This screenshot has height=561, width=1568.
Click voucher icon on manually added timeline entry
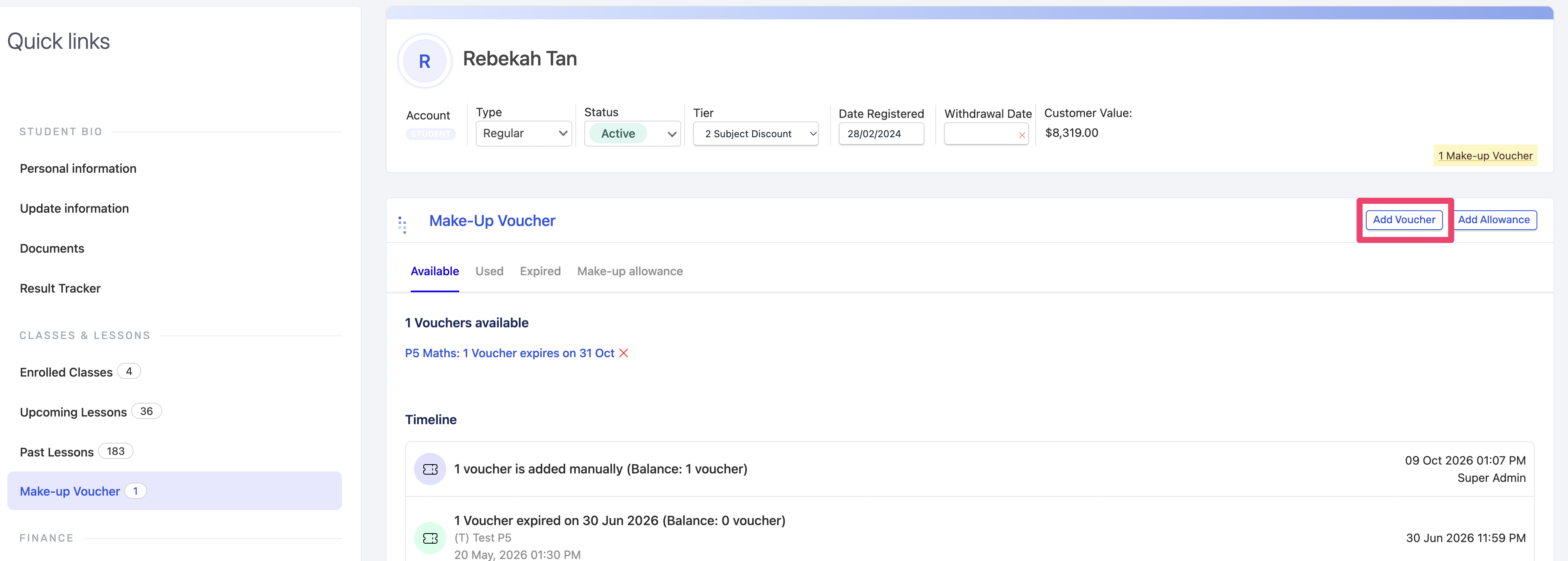(430, 469)
